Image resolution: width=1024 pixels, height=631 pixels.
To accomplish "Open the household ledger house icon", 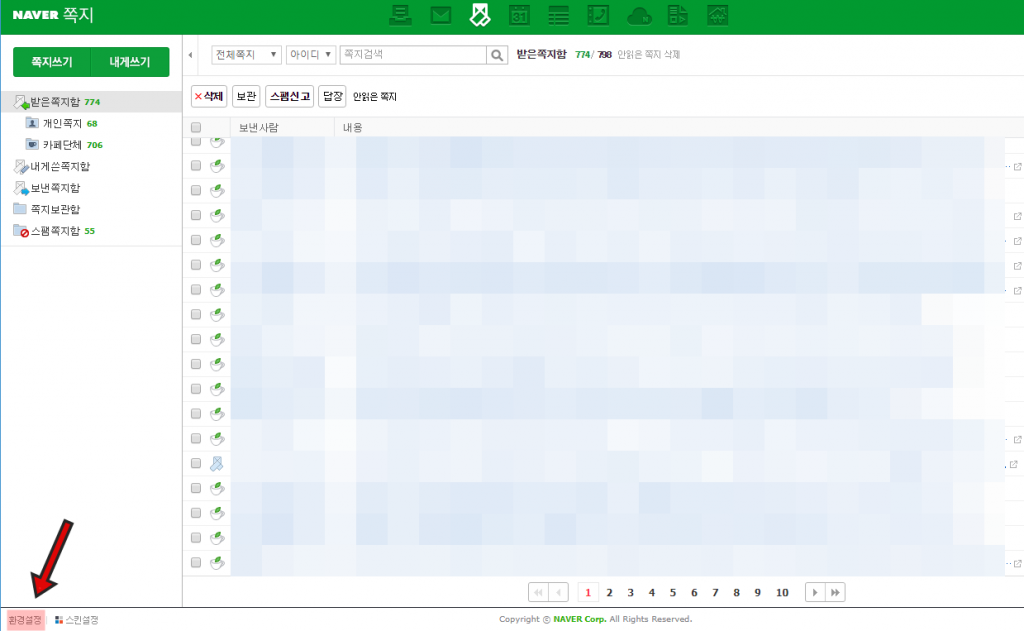I will 717,15.
